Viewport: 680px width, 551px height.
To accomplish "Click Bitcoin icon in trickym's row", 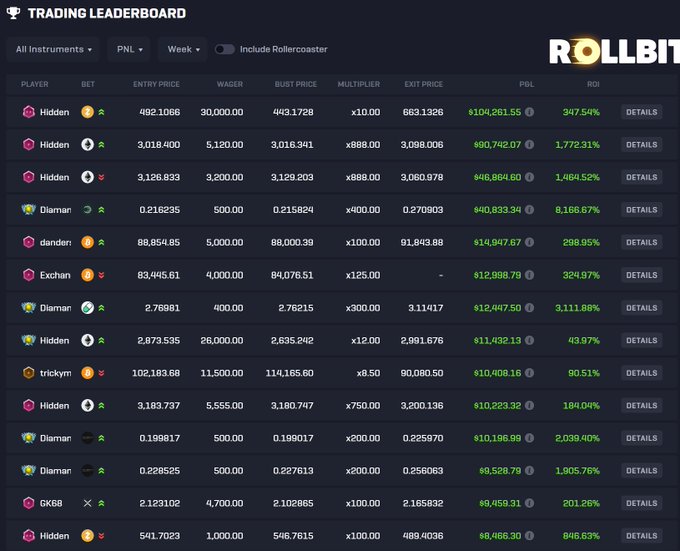I will [88, 373].
